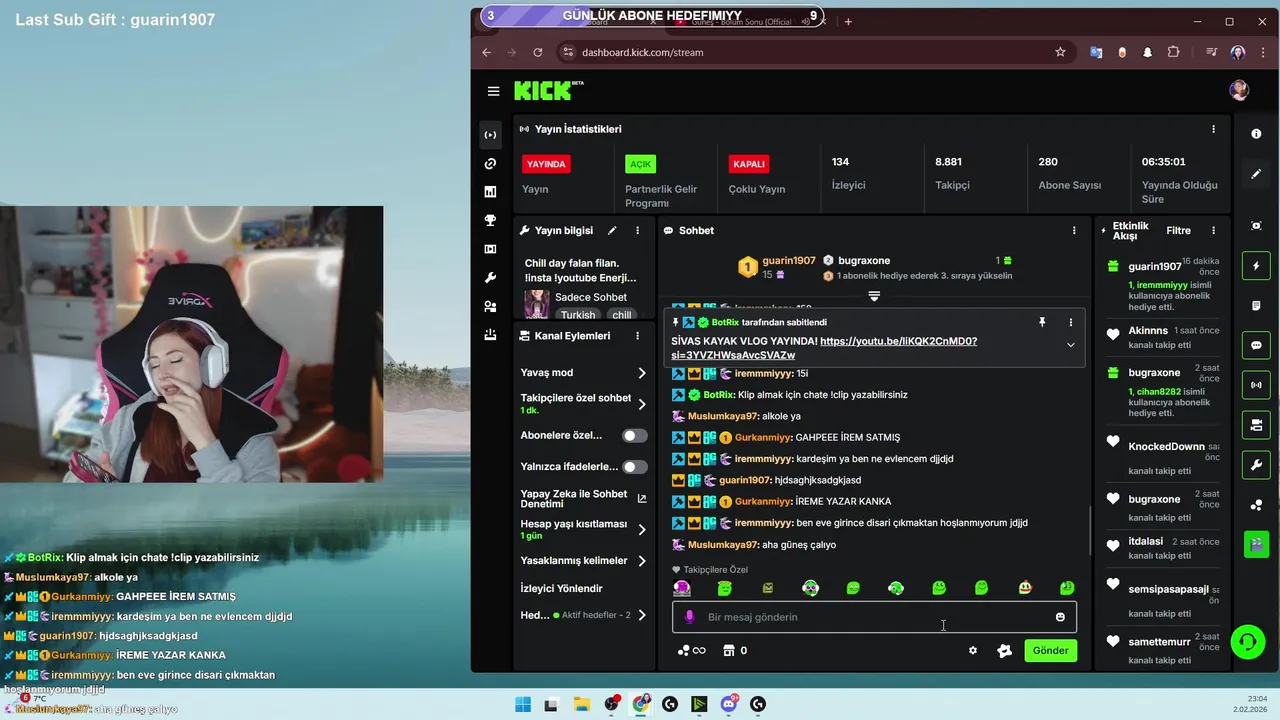Focus the Bir mesaj gönderin input

pos(874,617)
